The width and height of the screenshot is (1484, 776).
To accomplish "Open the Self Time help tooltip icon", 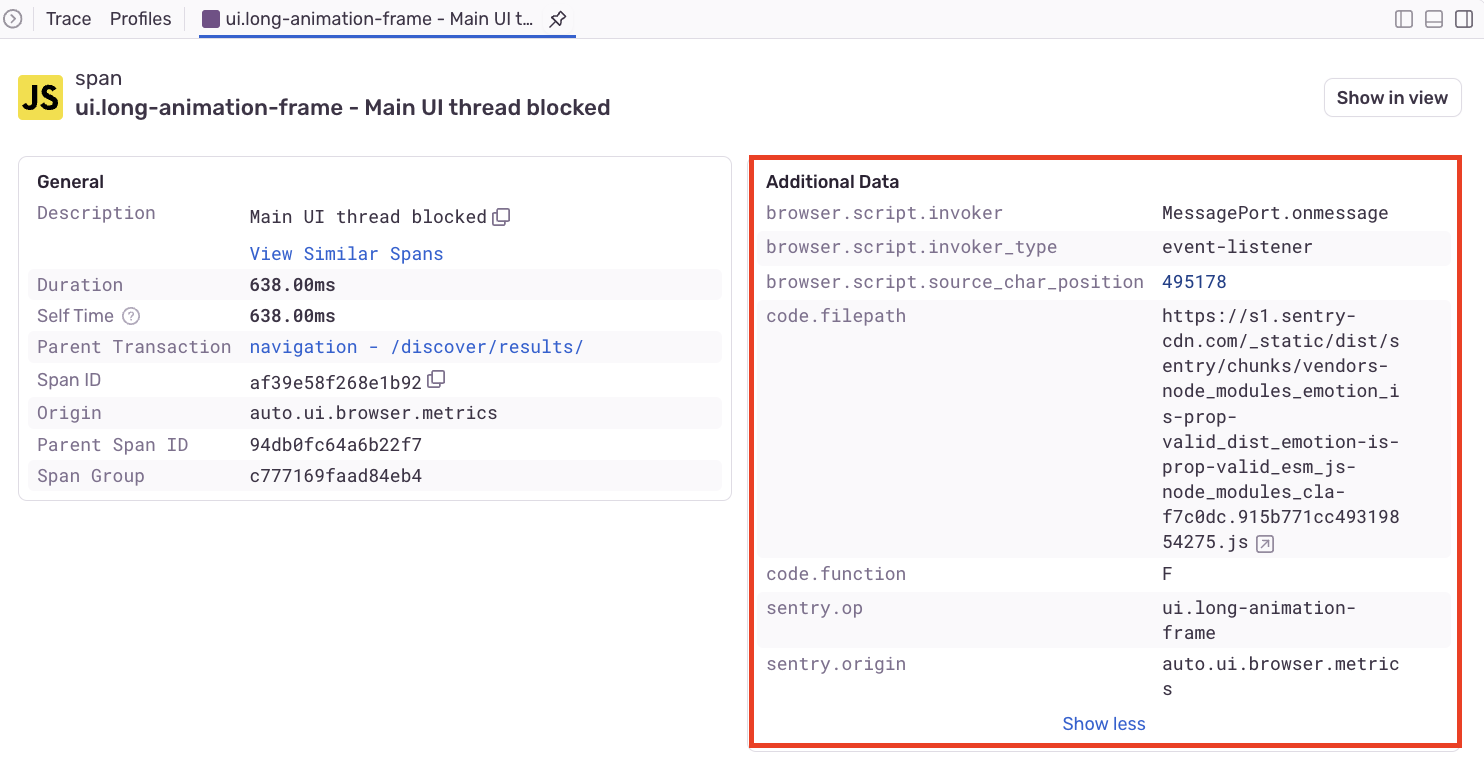I will [x=132, y=315].
